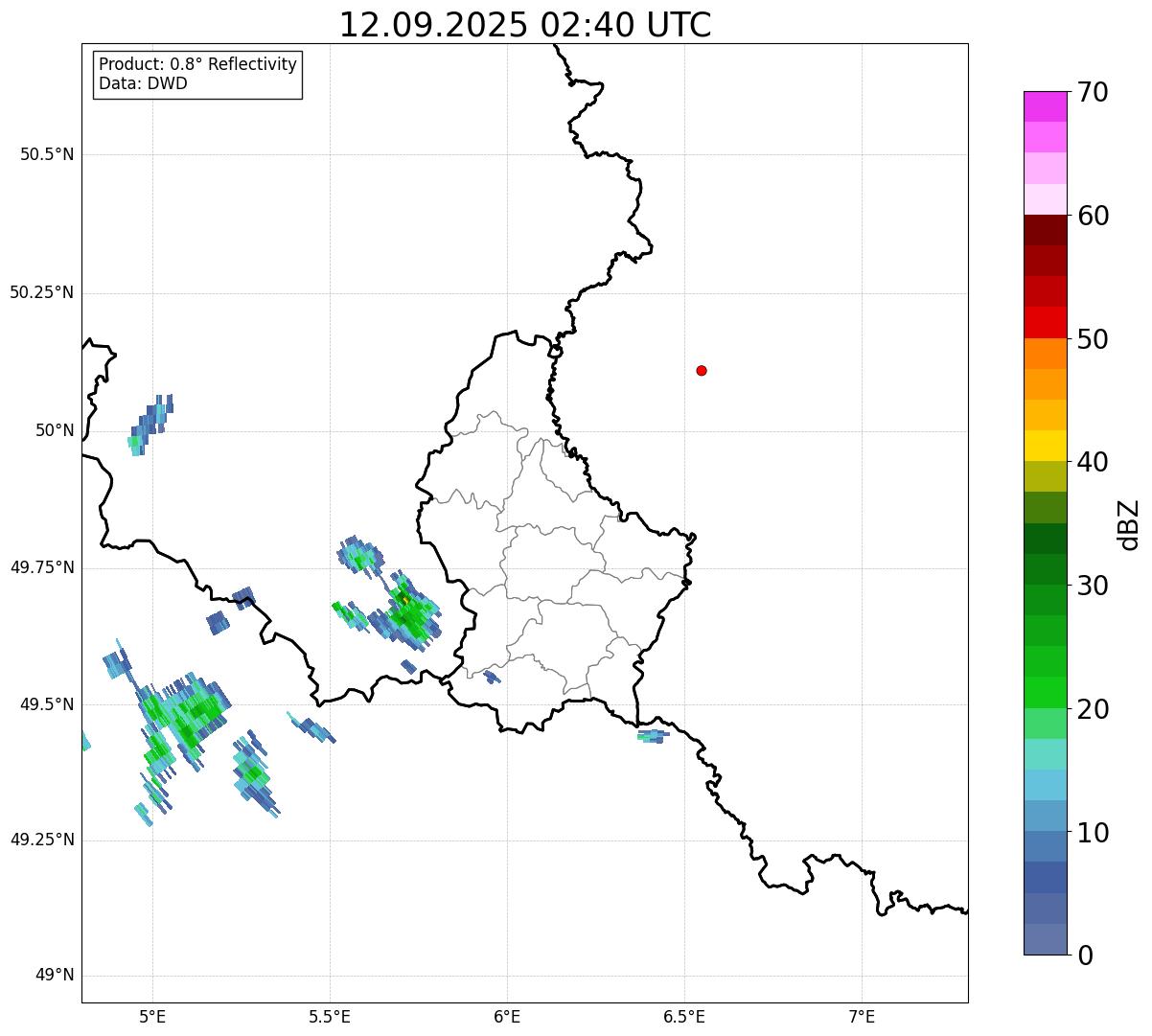Click the small radar echo near 6.4°E
This screenshot has height=1036, width=1152.
(653, 736)
